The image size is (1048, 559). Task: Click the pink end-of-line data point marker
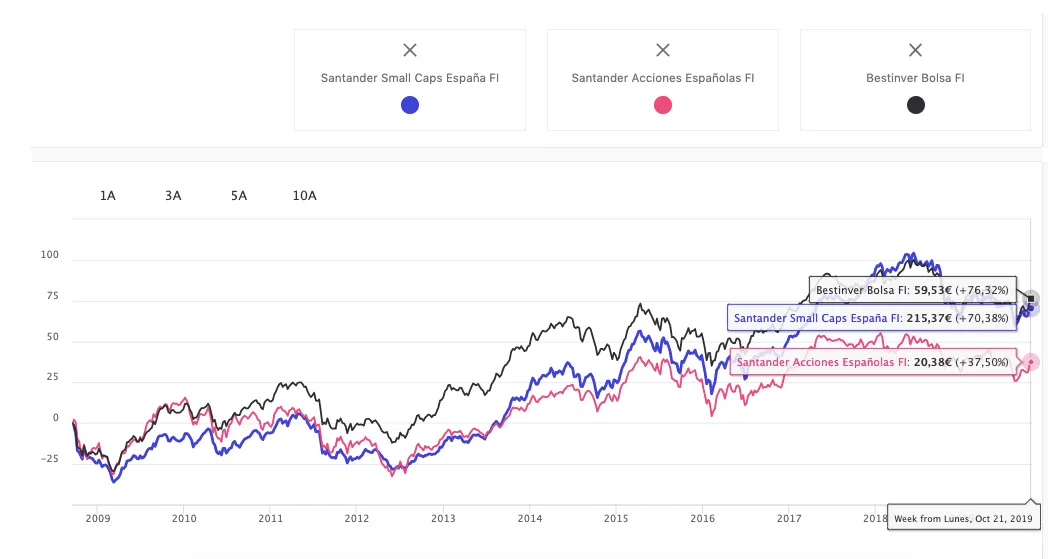1031,362
